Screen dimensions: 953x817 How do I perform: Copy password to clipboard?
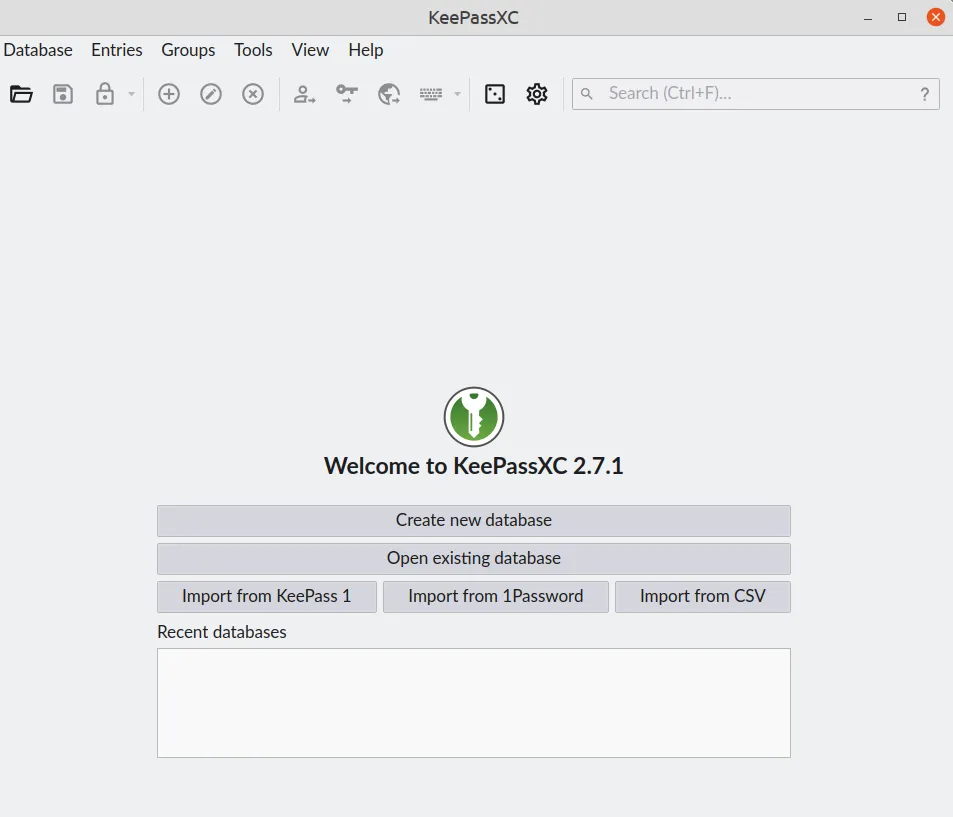(x=347, y=93)
